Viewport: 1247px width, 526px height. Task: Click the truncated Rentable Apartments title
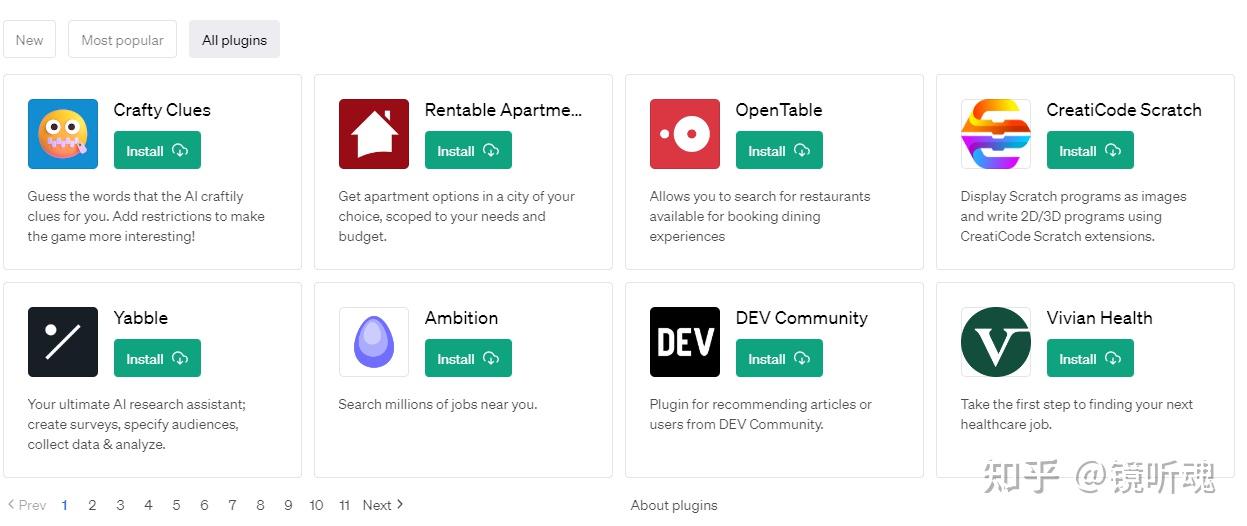(x=503, y=110)
